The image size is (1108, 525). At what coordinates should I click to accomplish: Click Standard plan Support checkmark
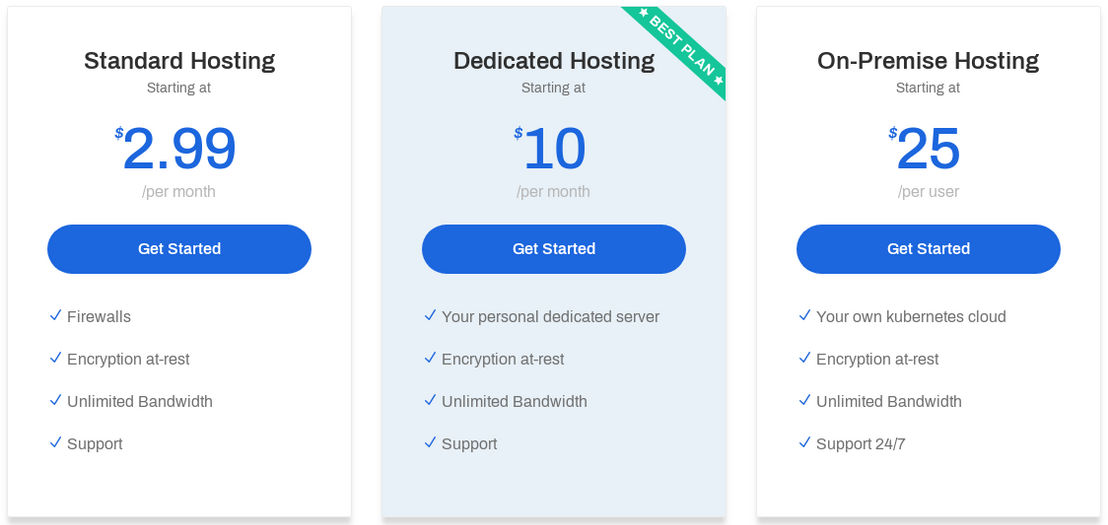[56, 442]
